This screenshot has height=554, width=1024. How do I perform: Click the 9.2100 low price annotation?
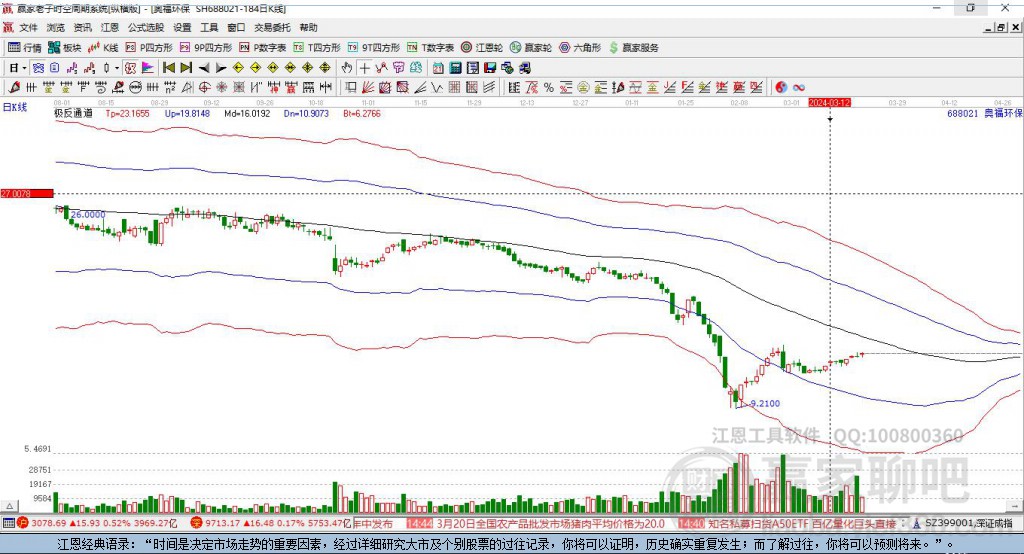[x=765, y=403]
